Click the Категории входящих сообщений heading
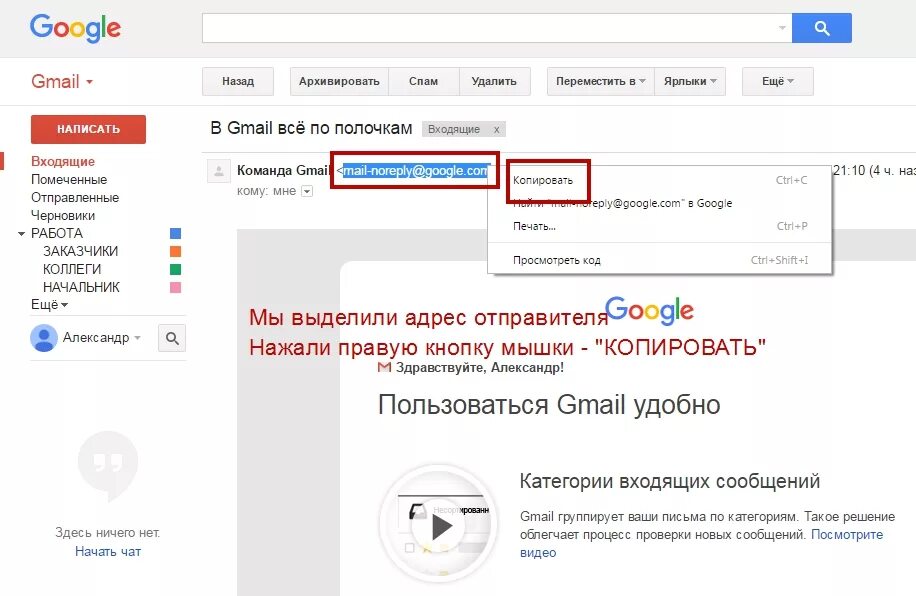The width and height of the screenshot is (916, 596). tap(669, 481)
